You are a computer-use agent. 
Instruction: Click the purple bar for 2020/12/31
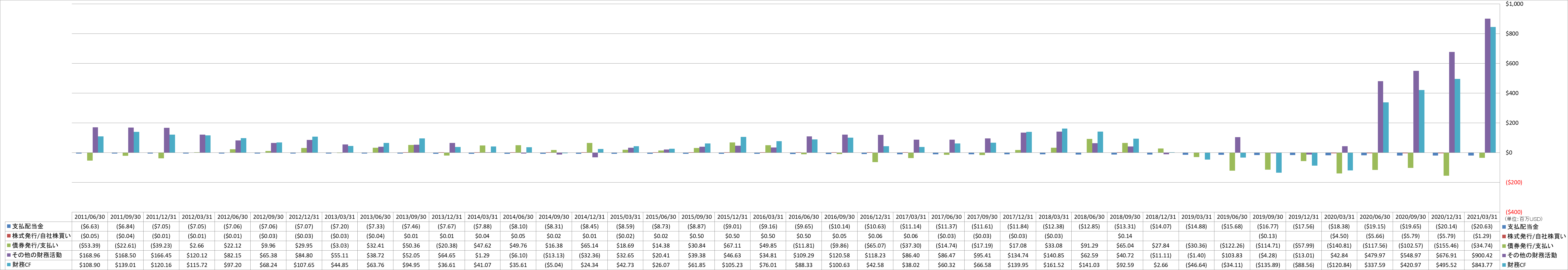1452,102
